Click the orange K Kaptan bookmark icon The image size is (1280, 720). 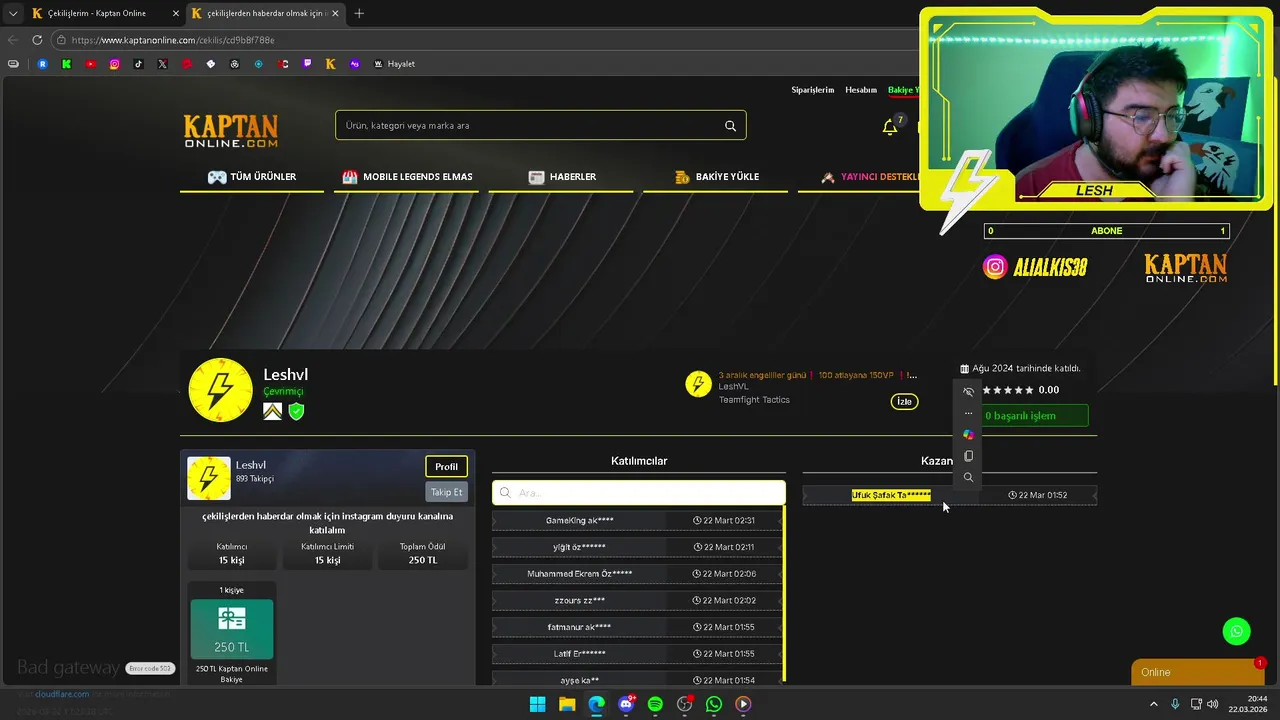click(331, 64)
